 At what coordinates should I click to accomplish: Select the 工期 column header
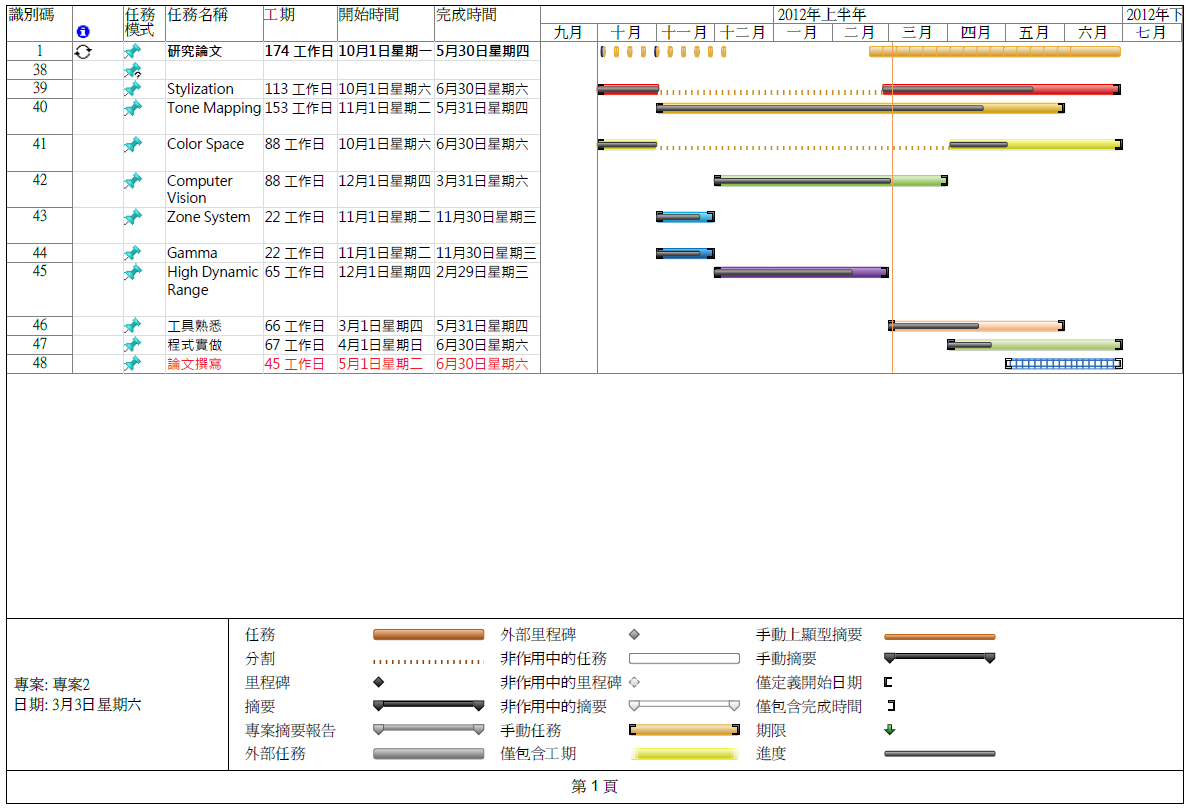(279, 15)
